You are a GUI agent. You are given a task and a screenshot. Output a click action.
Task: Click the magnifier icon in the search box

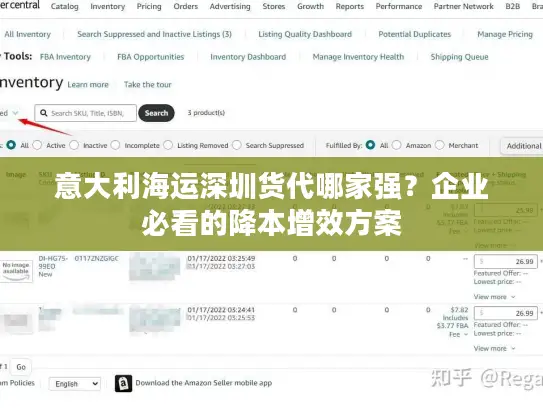click(x=44, y=113)
